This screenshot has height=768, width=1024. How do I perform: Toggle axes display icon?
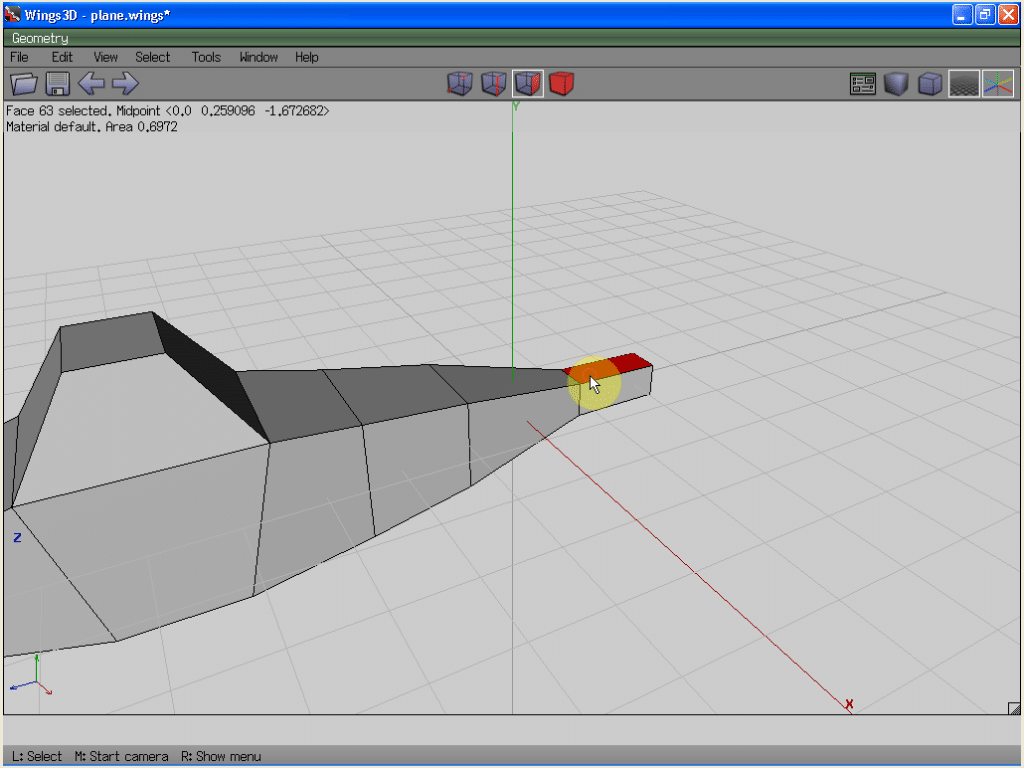(x=997, y=84)
